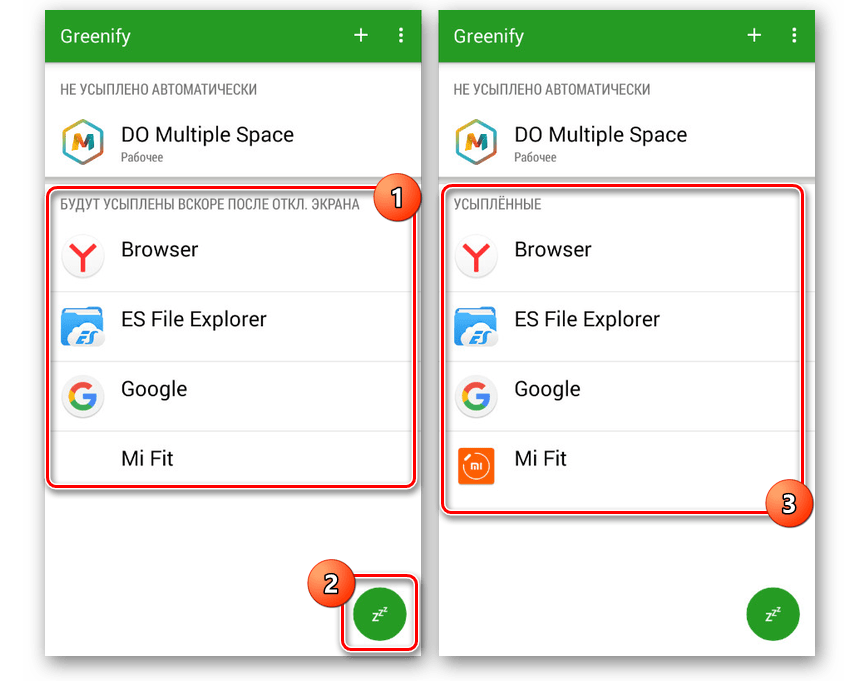Image resolution: width=846 pixels, height=681 pixels.
Task: Click the 'Усыплённые' section header
Action: point(497,204)
